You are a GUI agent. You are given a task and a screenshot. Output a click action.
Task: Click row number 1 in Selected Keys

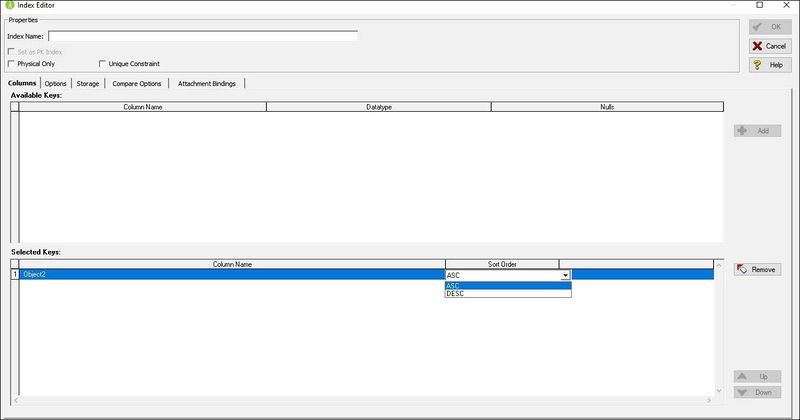coord(15,275)
